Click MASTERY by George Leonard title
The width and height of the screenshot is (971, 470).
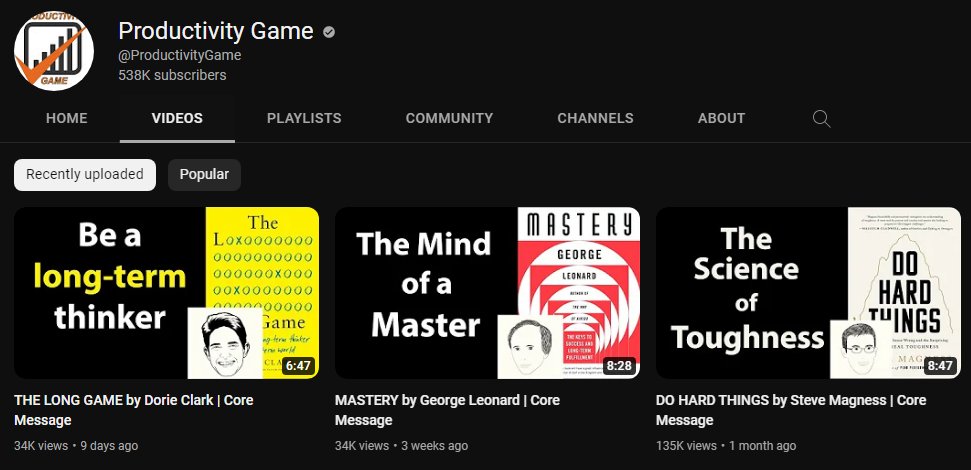click(447, 410)
